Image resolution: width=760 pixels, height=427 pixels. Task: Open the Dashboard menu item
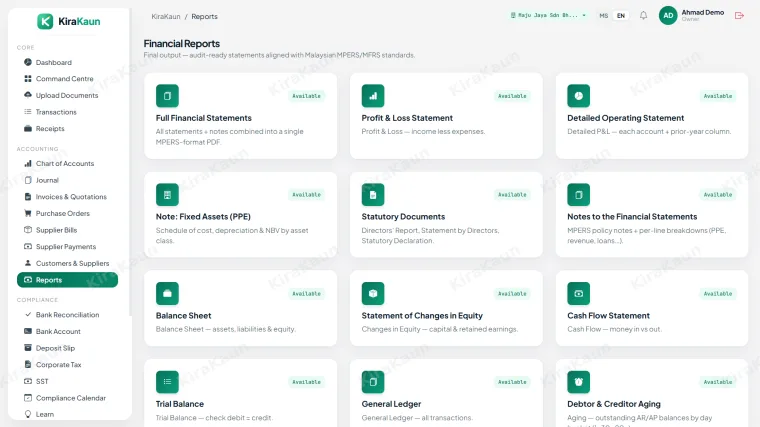tap(67, 62)
